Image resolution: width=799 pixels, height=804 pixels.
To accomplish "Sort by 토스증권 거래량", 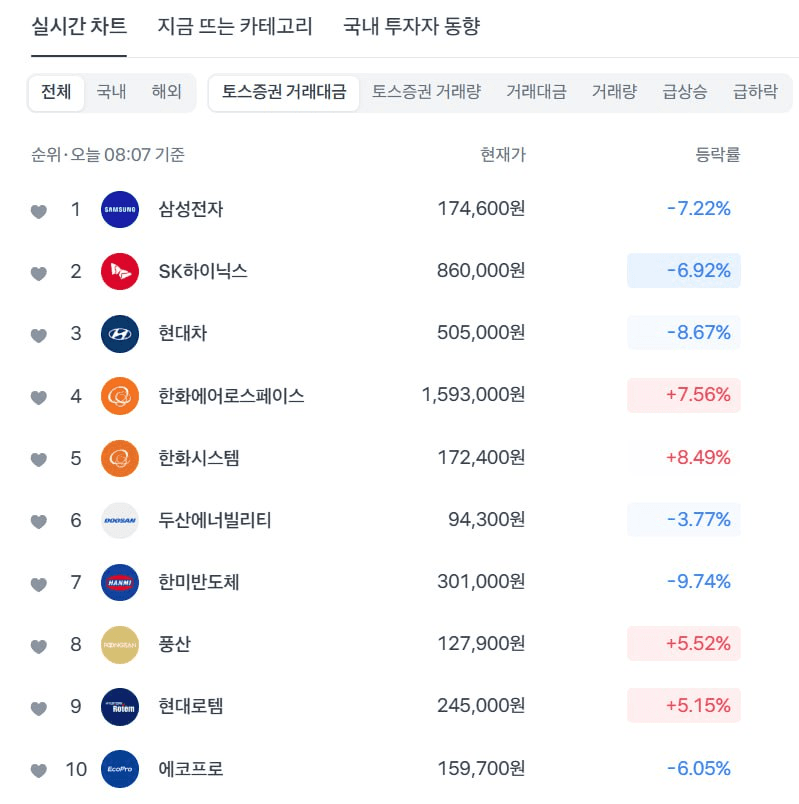I will 426,92.
